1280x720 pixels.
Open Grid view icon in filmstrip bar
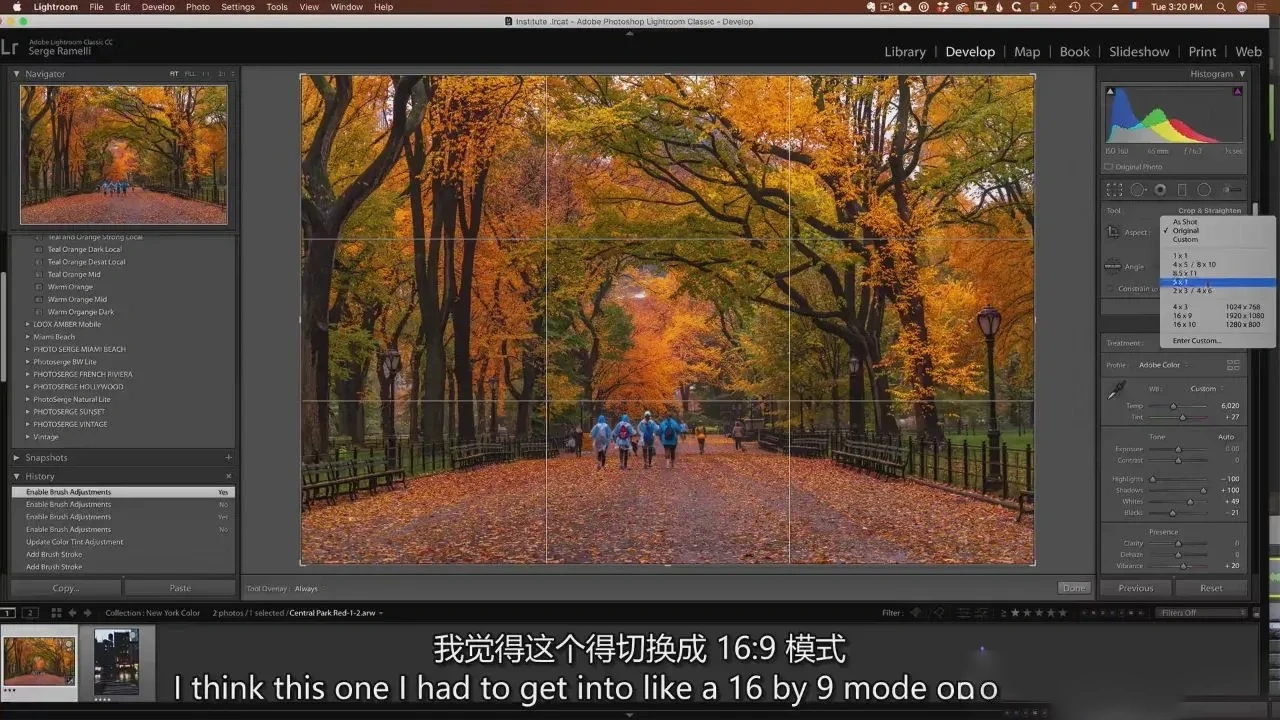56,613
